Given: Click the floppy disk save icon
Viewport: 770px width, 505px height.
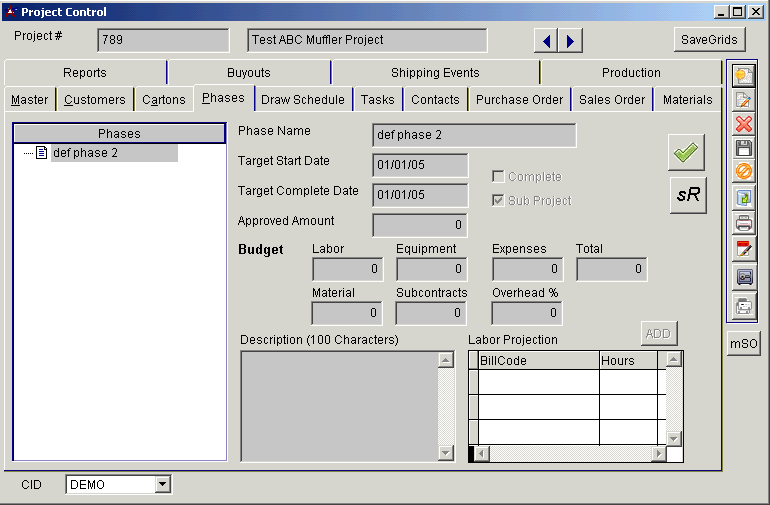Looking at the screenshot, I should pyautogui.click(x=743, y=148).
